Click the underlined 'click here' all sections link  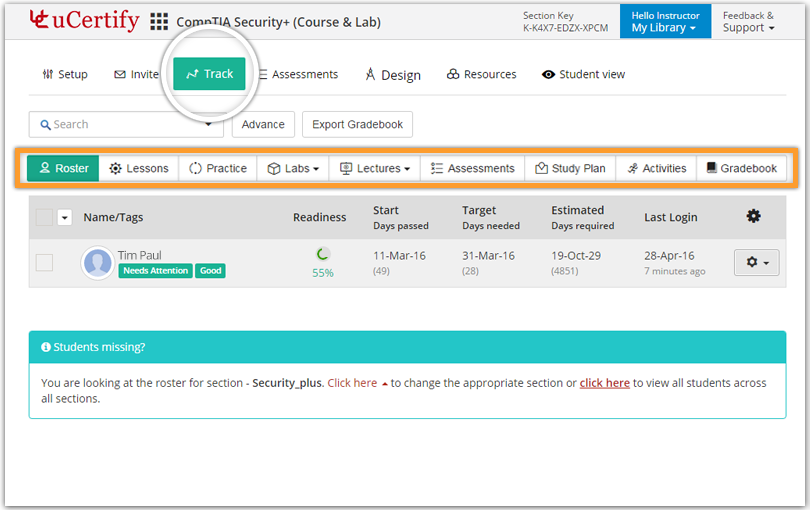tap(604, 383)
